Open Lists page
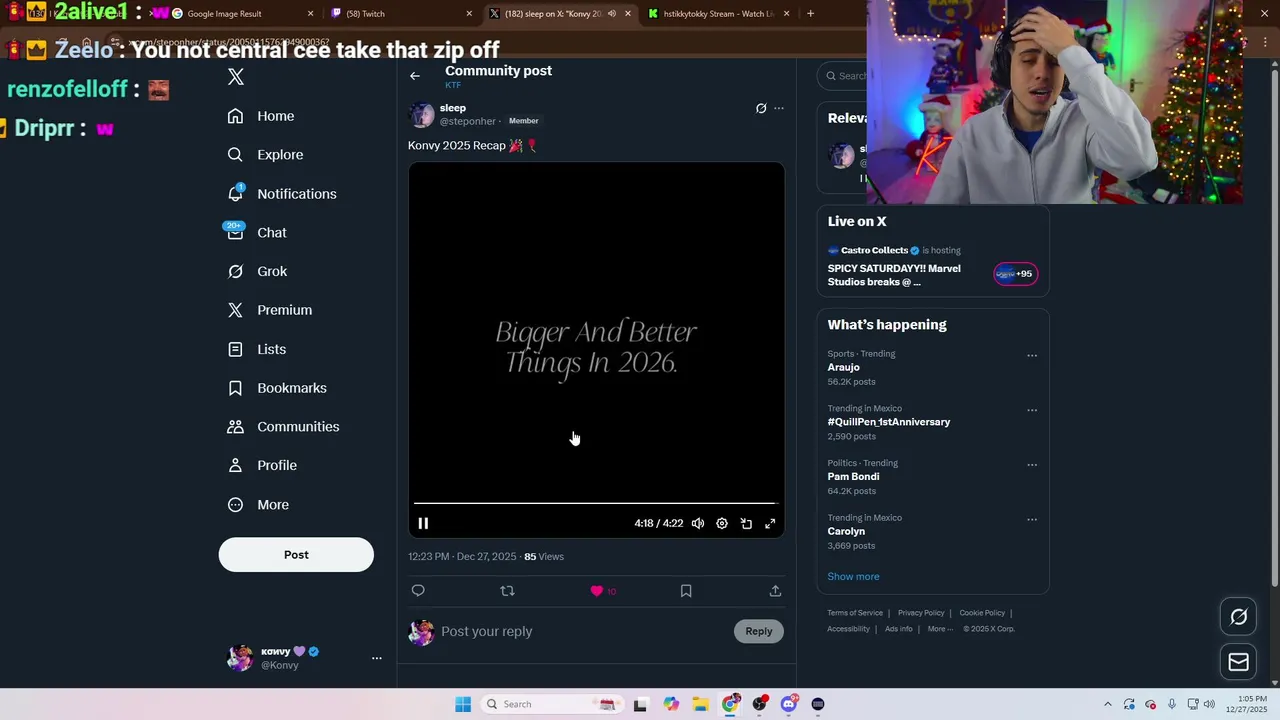1280x720 pixels. click(257, 349)
